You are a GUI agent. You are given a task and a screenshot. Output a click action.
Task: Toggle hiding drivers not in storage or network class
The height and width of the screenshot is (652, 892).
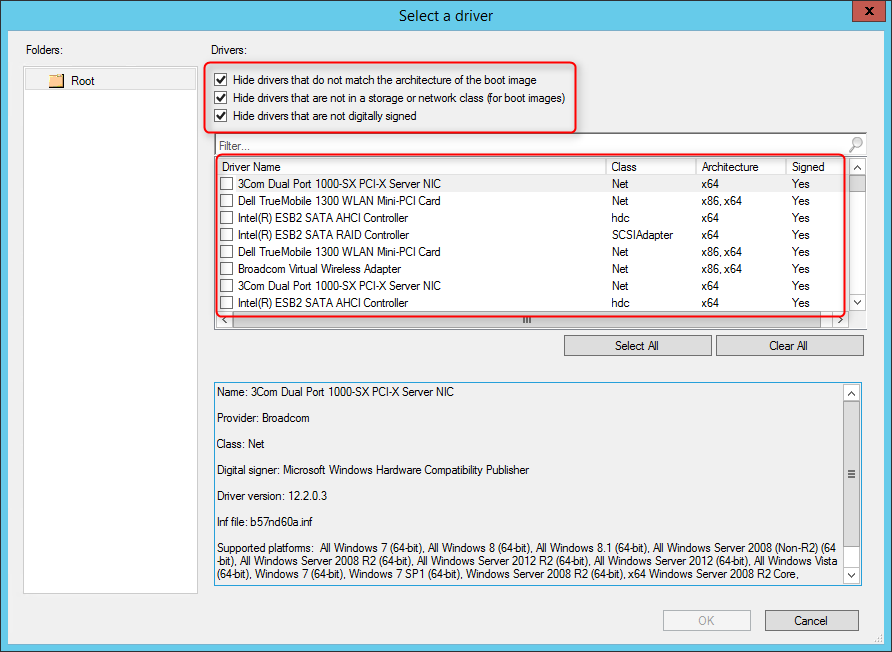pos(221,98)
